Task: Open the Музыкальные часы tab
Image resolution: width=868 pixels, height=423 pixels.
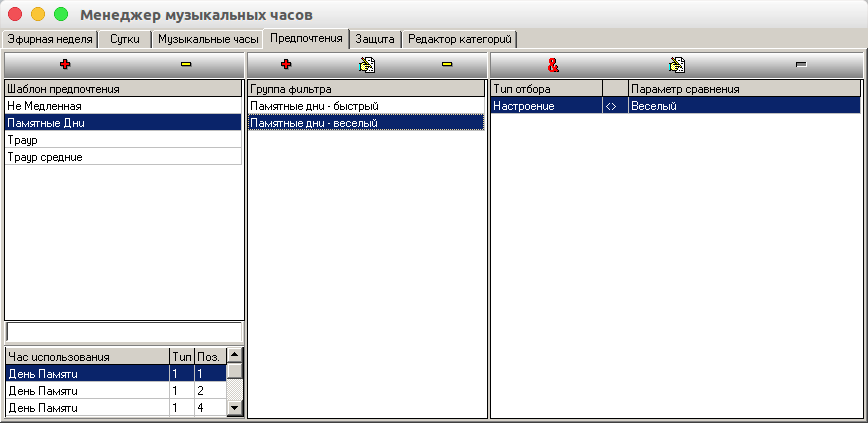Action: (208, 39)
